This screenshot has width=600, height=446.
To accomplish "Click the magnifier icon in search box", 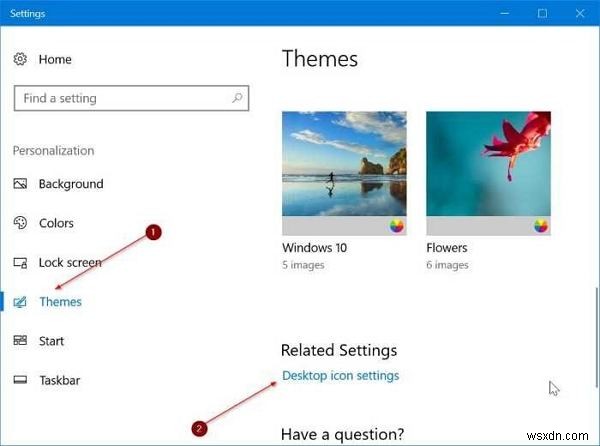I will click(x=237, y=98).
